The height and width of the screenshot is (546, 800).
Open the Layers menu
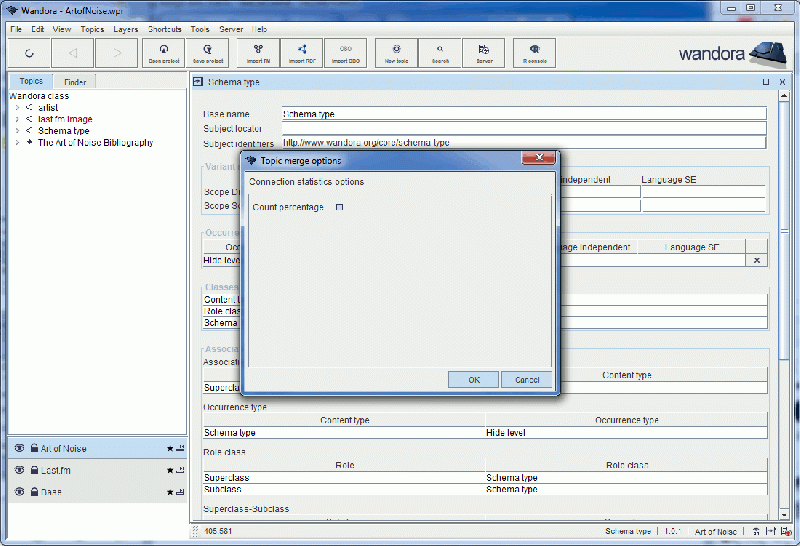point(125,29)
